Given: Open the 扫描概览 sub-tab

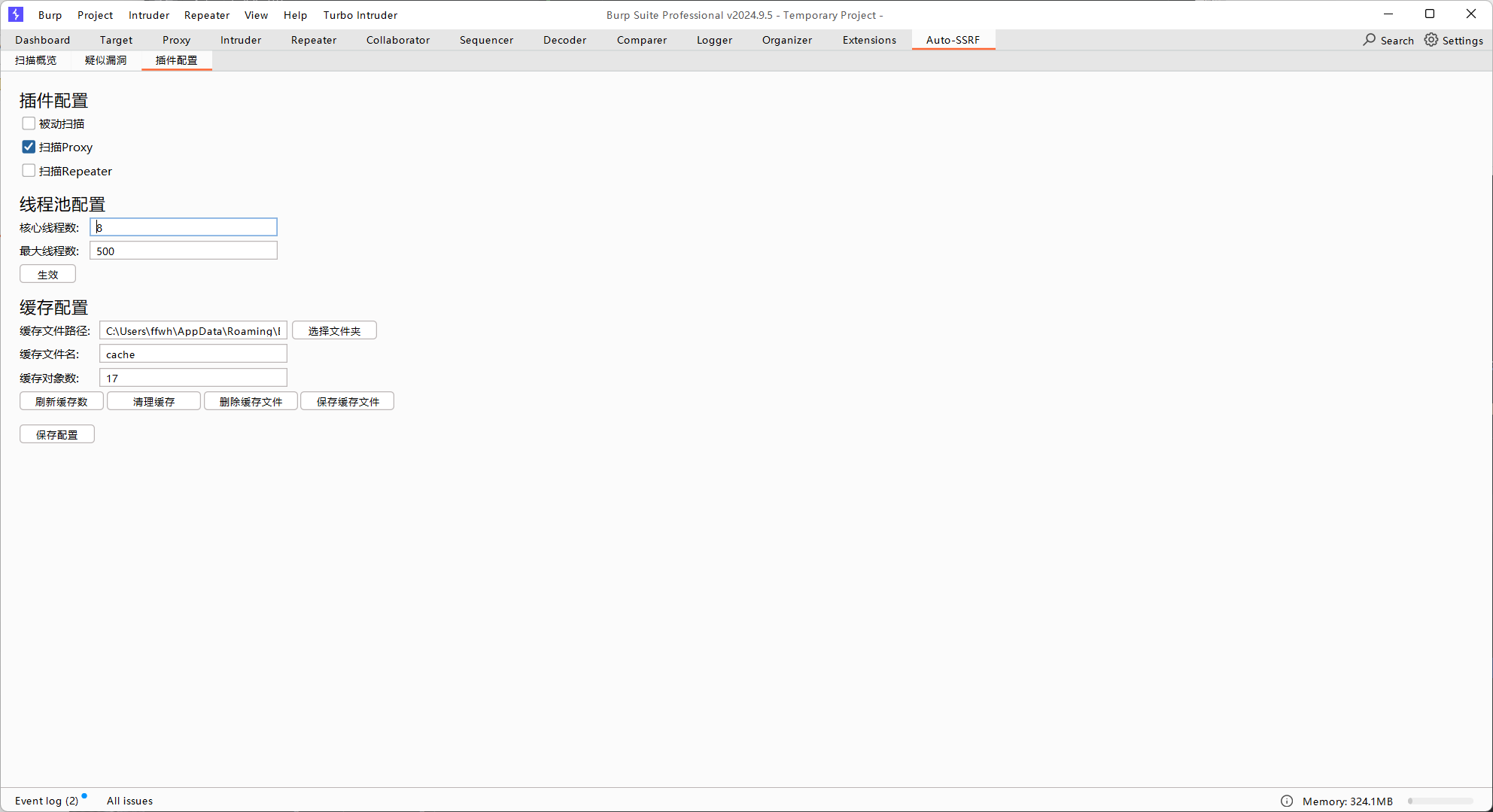Looking at the screenshot, I should pyautogui.click(x=35, y=60).
